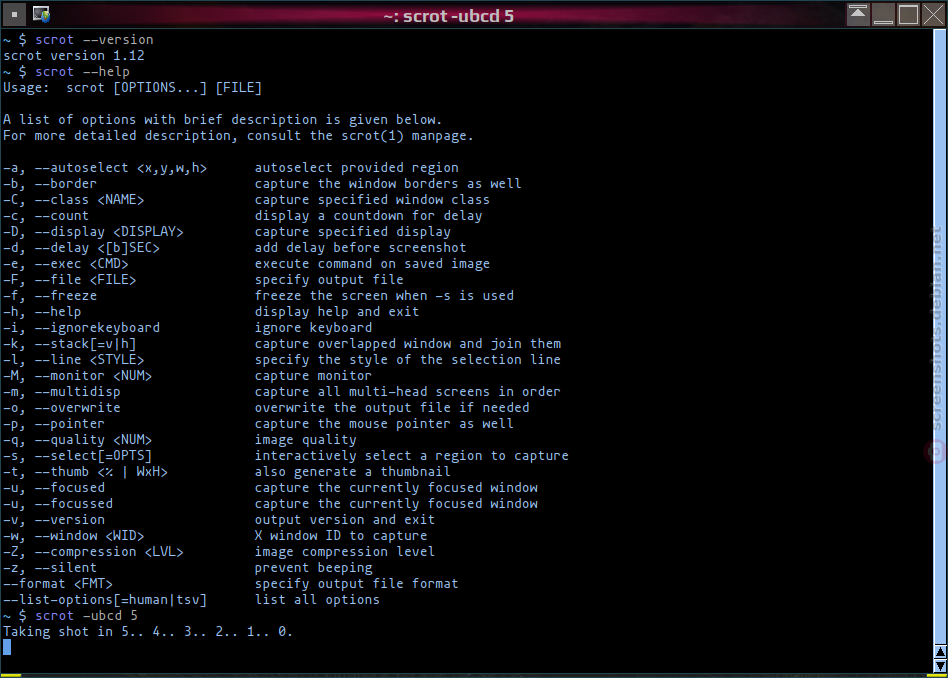Click the scrollbar up arrow
This screenshot has height=678, width=948.
click(940, 652)
